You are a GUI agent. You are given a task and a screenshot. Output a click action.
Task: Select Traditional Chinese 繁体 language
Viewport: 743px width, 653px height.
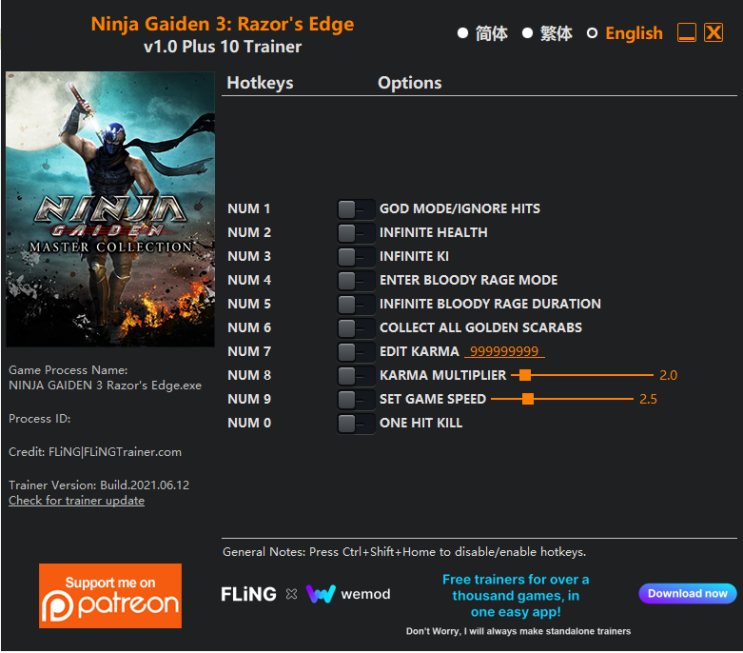coord(547,33)
